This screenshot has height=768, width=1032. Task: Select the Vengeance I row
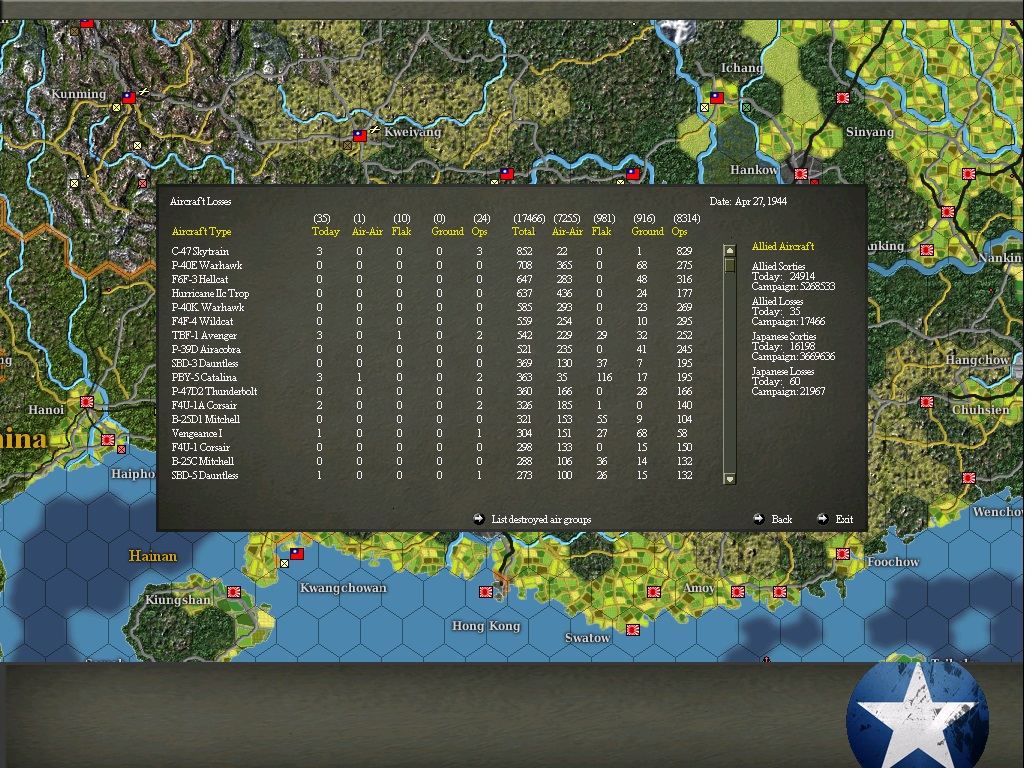click(434, 433)
